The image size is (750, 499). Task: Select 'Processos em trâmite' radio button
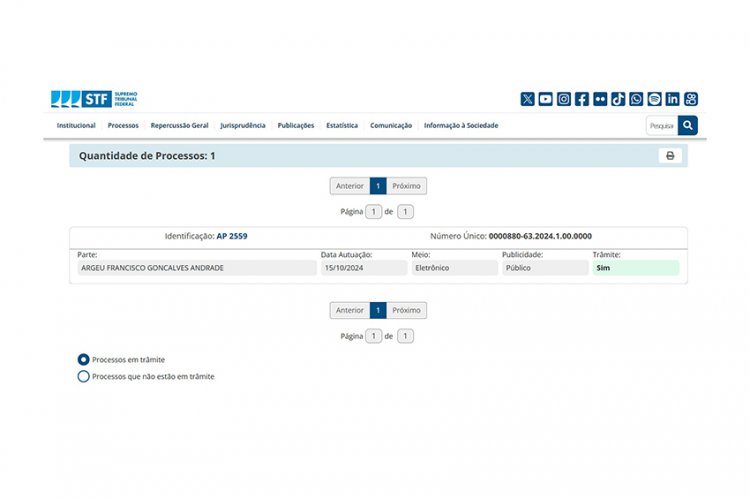pyautogui.click(x=84, y=359)
